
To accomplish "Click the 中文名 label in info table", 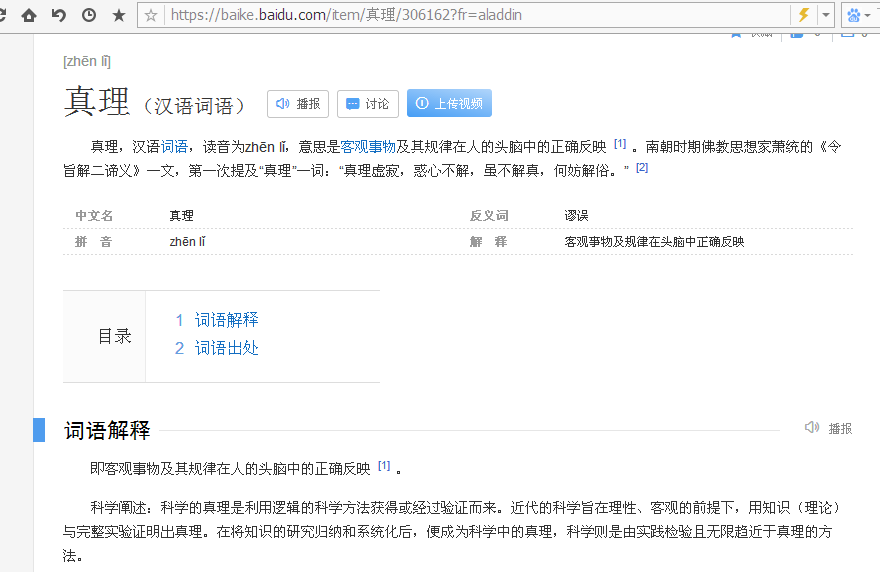I will click(94, 216).
